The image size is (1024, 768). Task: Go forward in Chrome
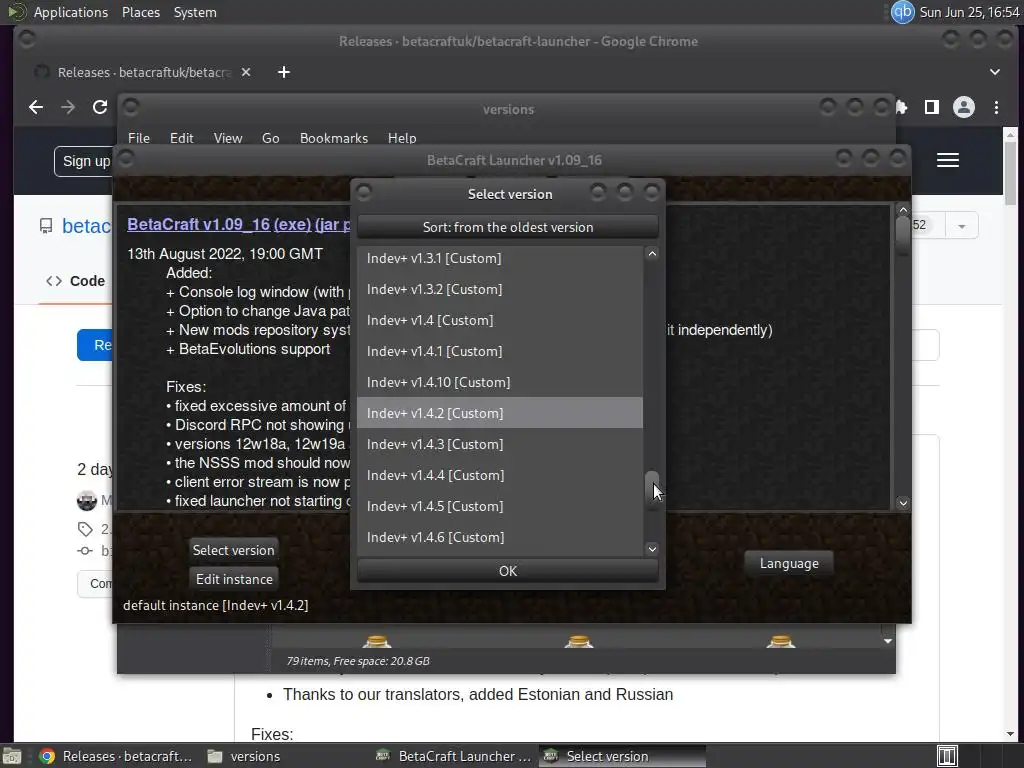coord(68,107)
